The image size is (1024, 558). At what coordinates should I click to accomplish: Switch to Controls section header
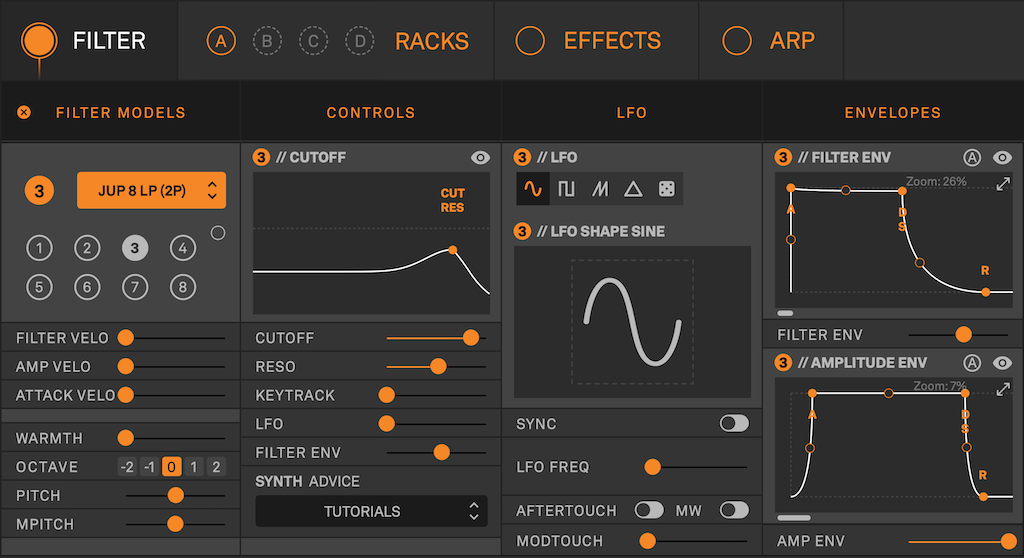[370, 112]
